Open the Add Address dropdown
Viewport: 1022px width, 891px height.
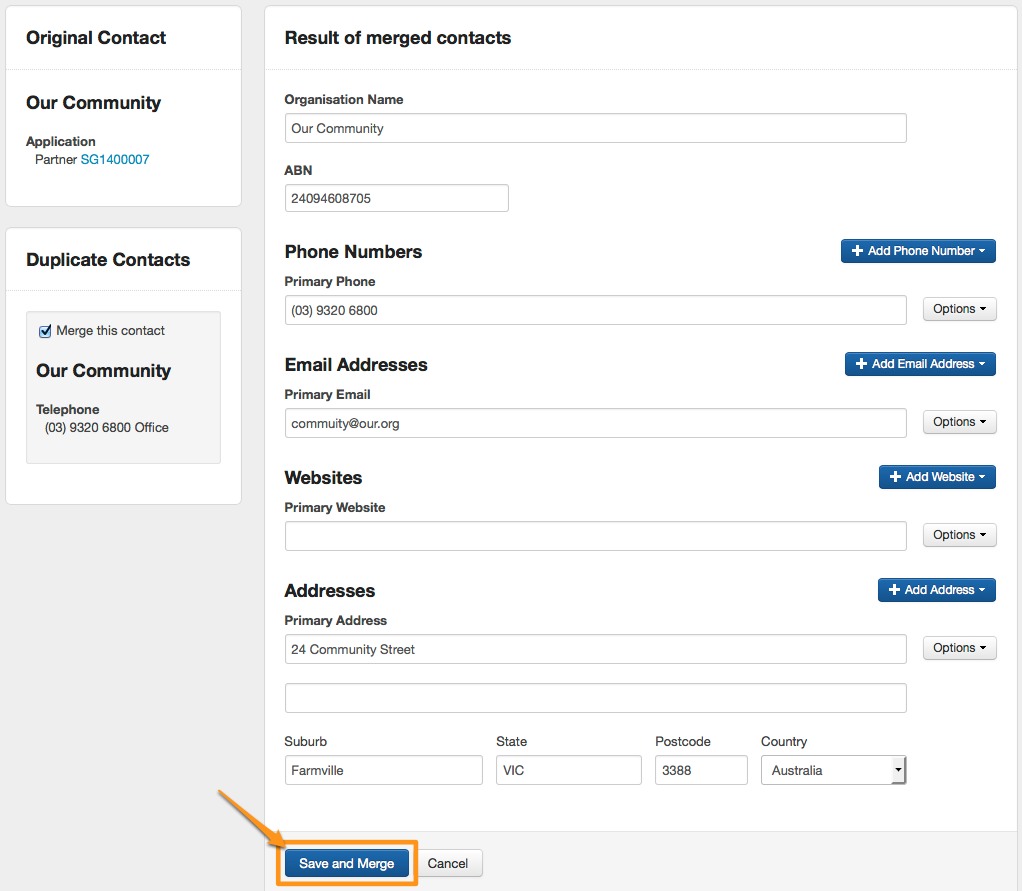(x=936, y=590)
